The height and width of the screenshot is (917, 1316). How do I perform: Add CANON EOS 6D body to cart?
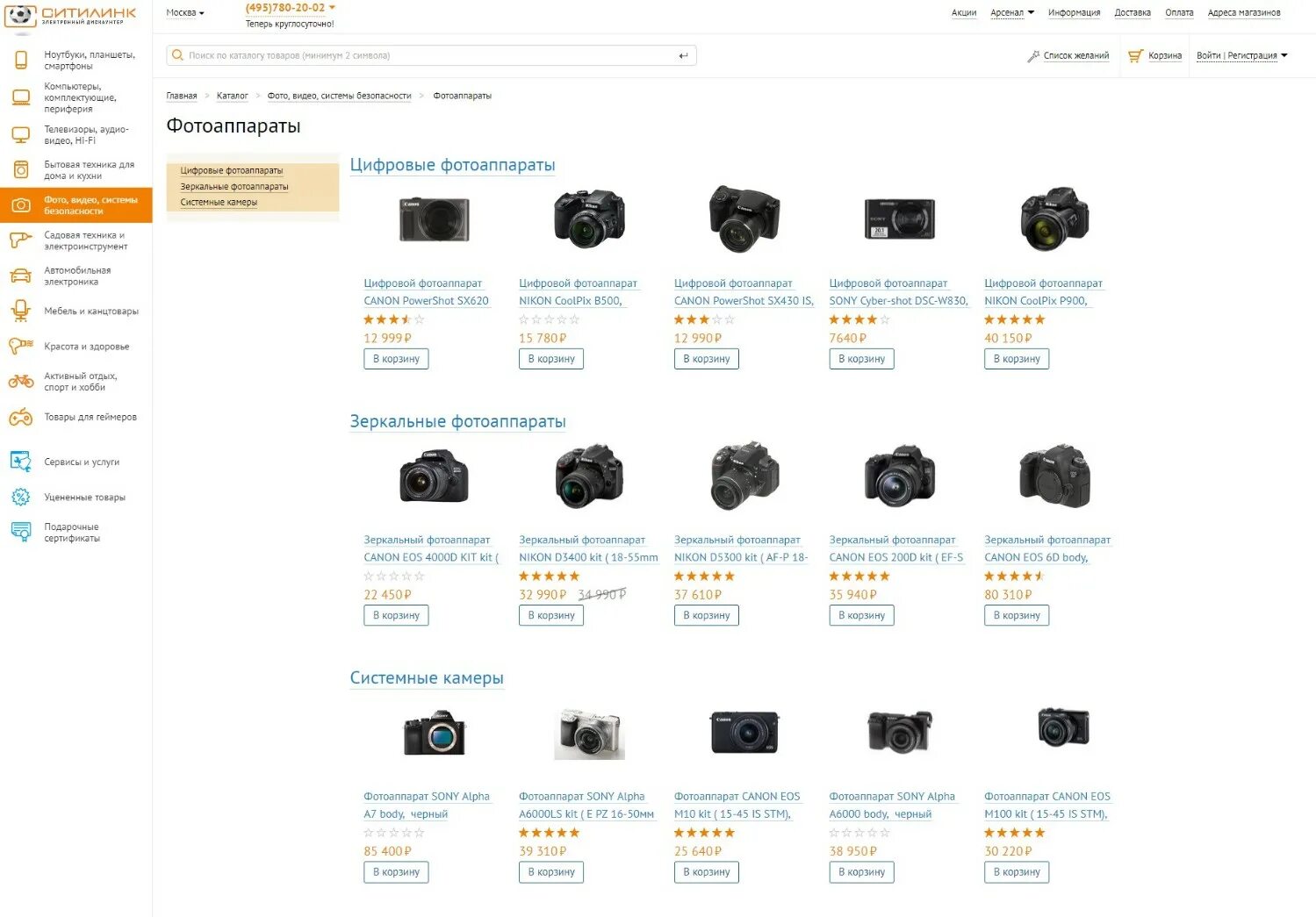[1017, 615]
